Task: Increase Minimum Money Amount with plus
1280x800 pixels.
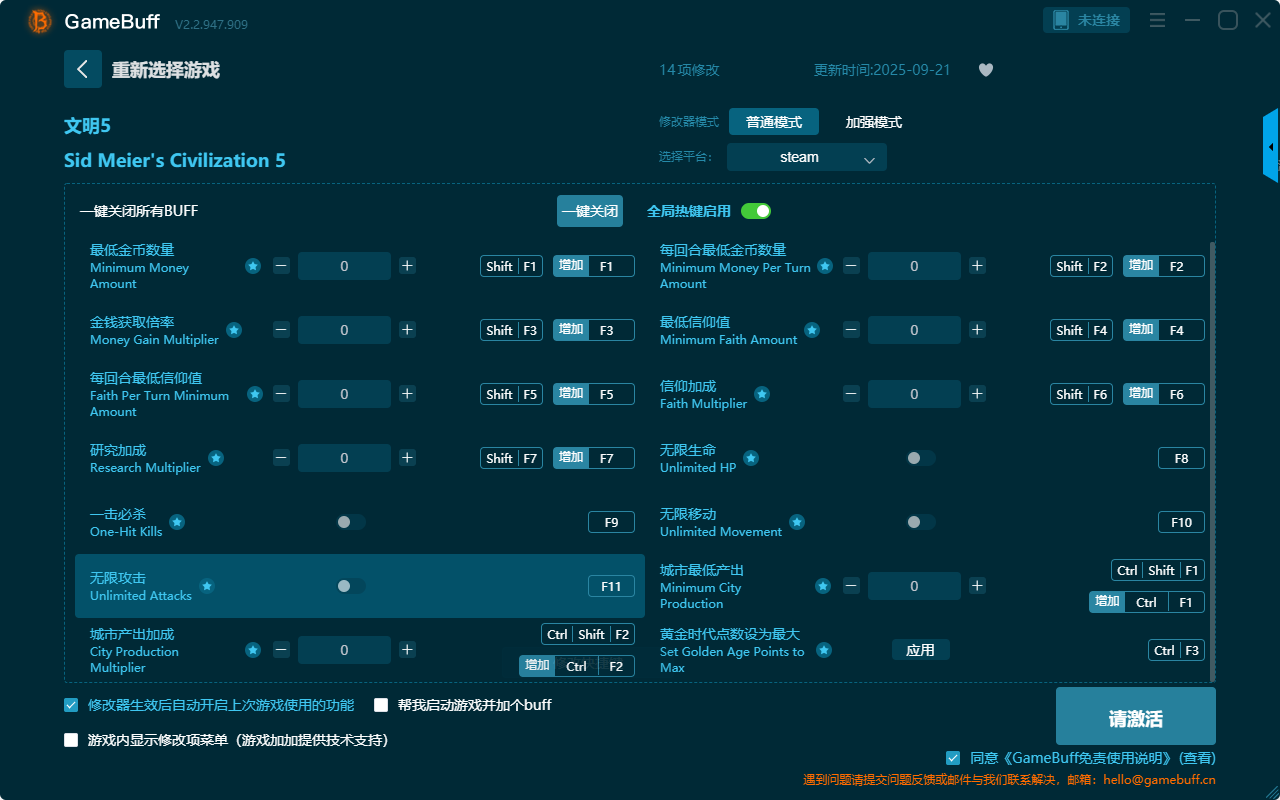Action: pyautogui.click(x=407, y=266)
